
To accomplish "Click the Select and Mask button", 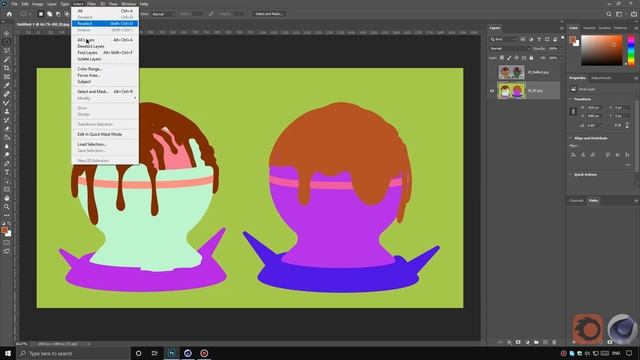I will click(x=269, y=14).
